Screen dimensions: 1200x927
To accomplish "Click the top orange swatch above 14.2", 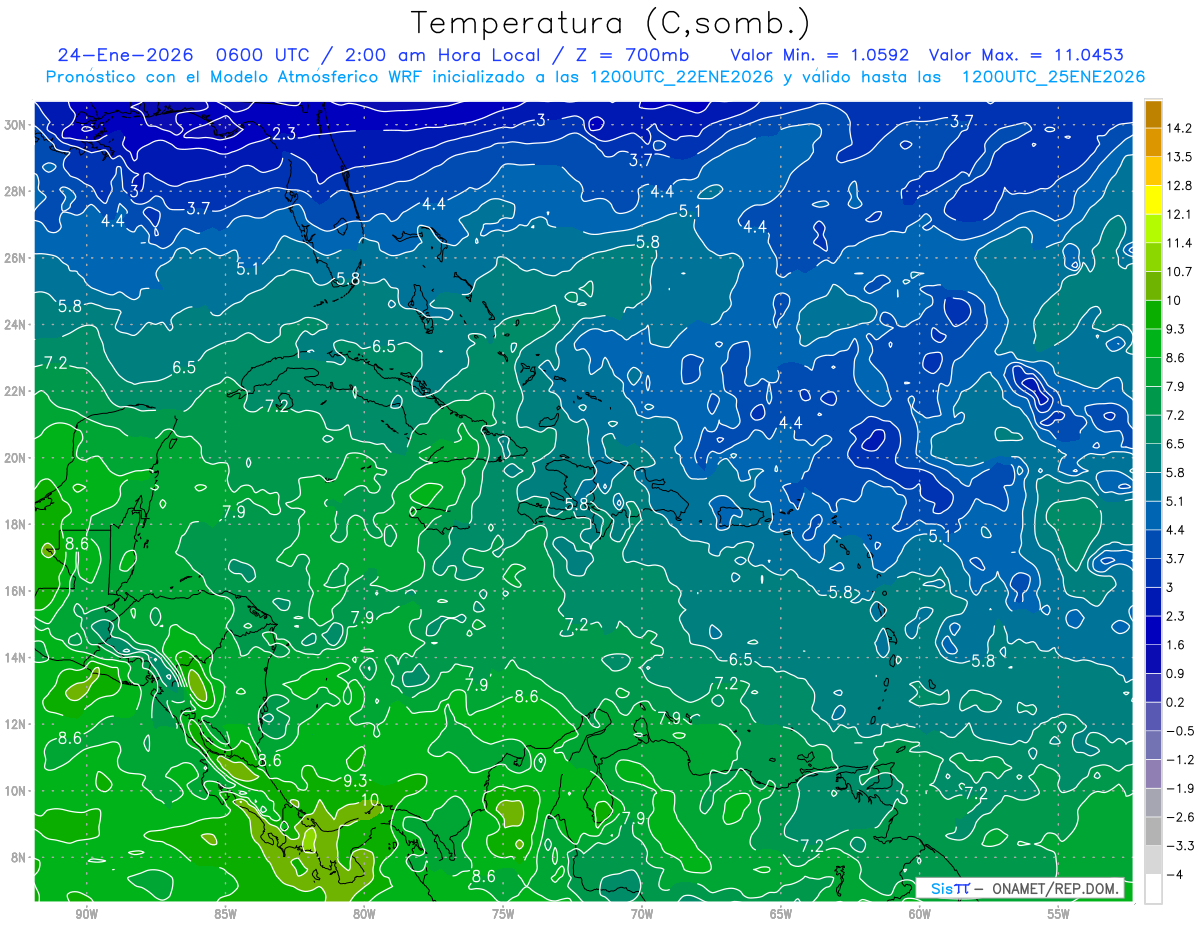I will coord(1153,114).
